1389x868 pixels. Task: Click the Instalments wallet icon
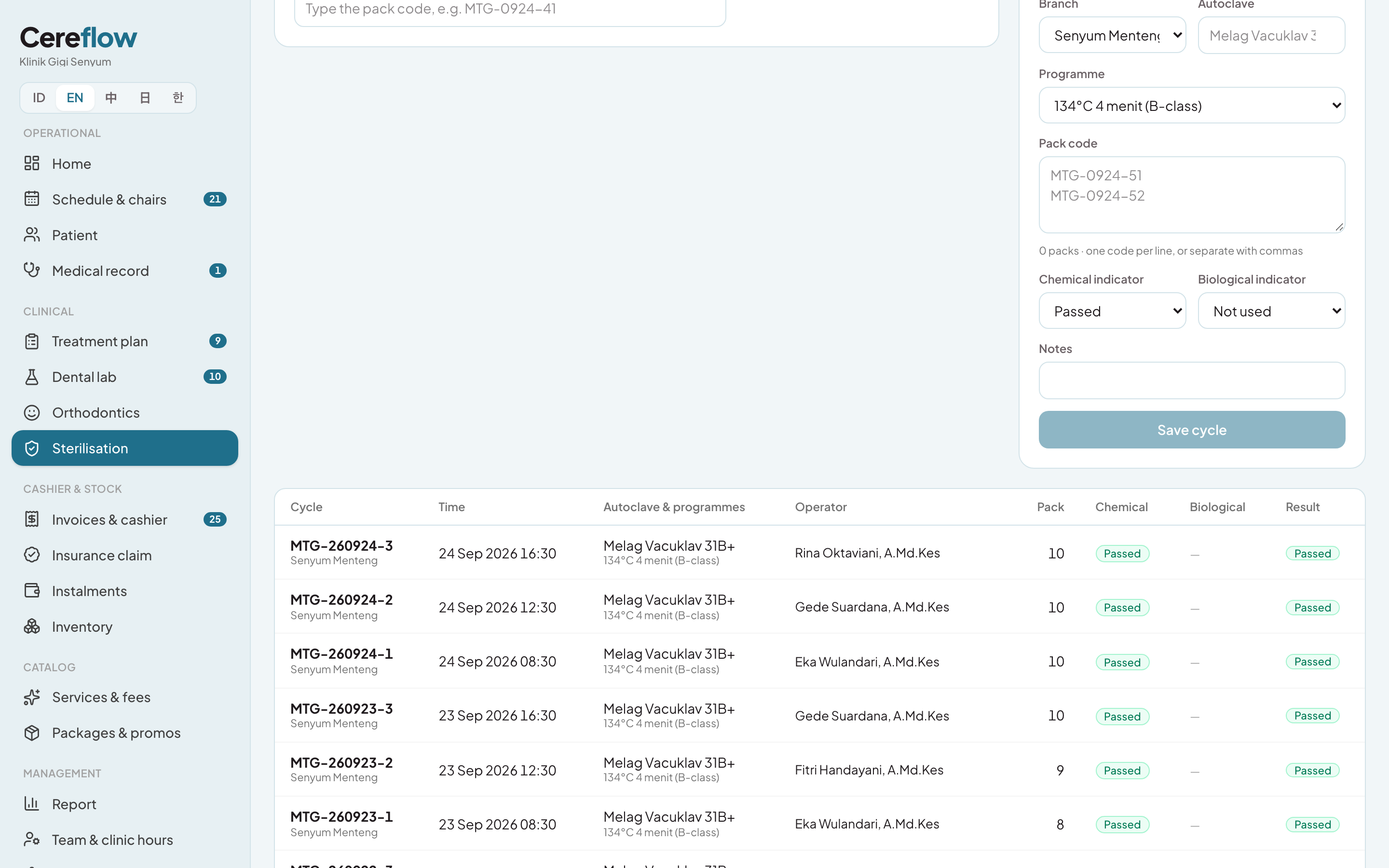pos(31,591)
